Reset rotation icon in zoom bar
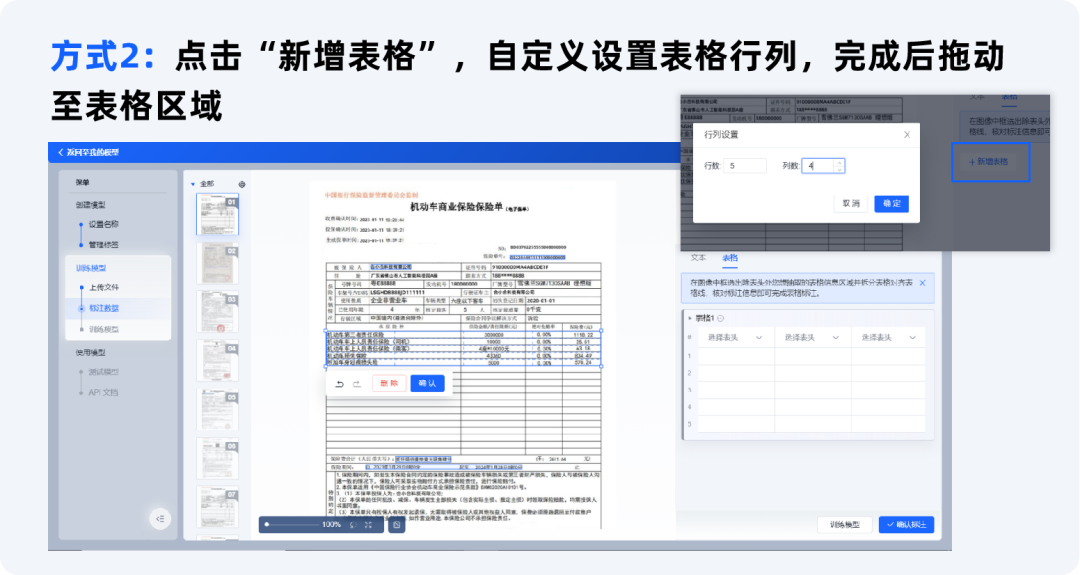 coord(353,525)
